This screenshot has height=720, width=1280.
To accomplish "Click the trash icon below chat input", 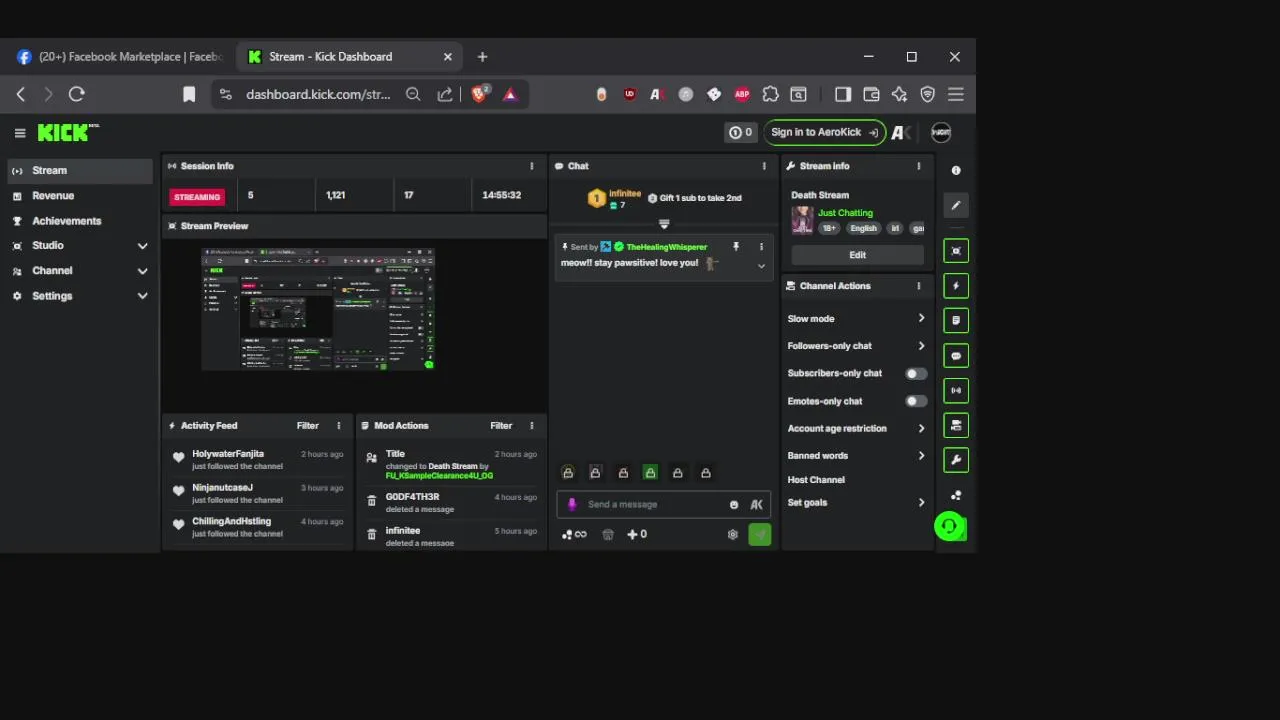I will pos(607,535).
